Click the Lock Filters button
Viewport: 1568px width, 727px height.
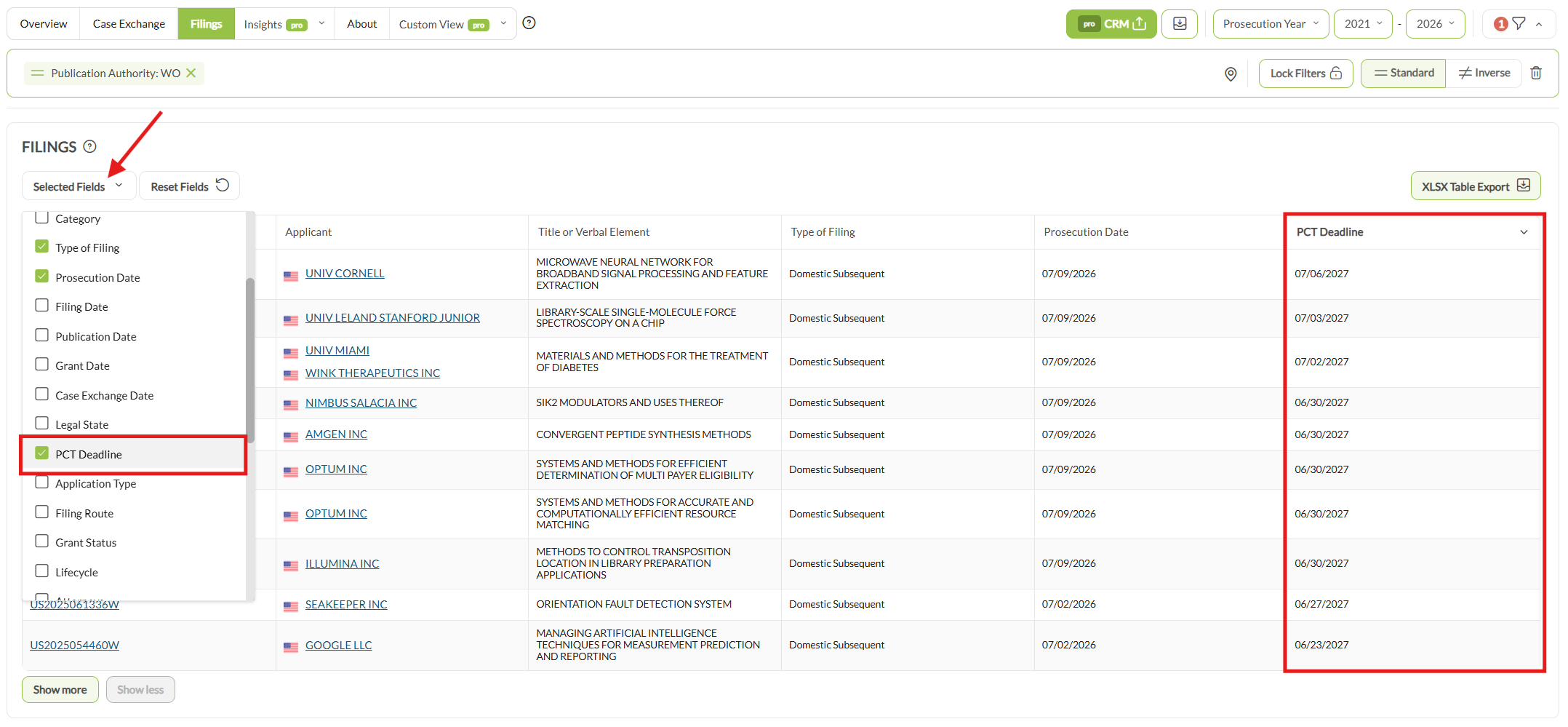click(1305, 74)
